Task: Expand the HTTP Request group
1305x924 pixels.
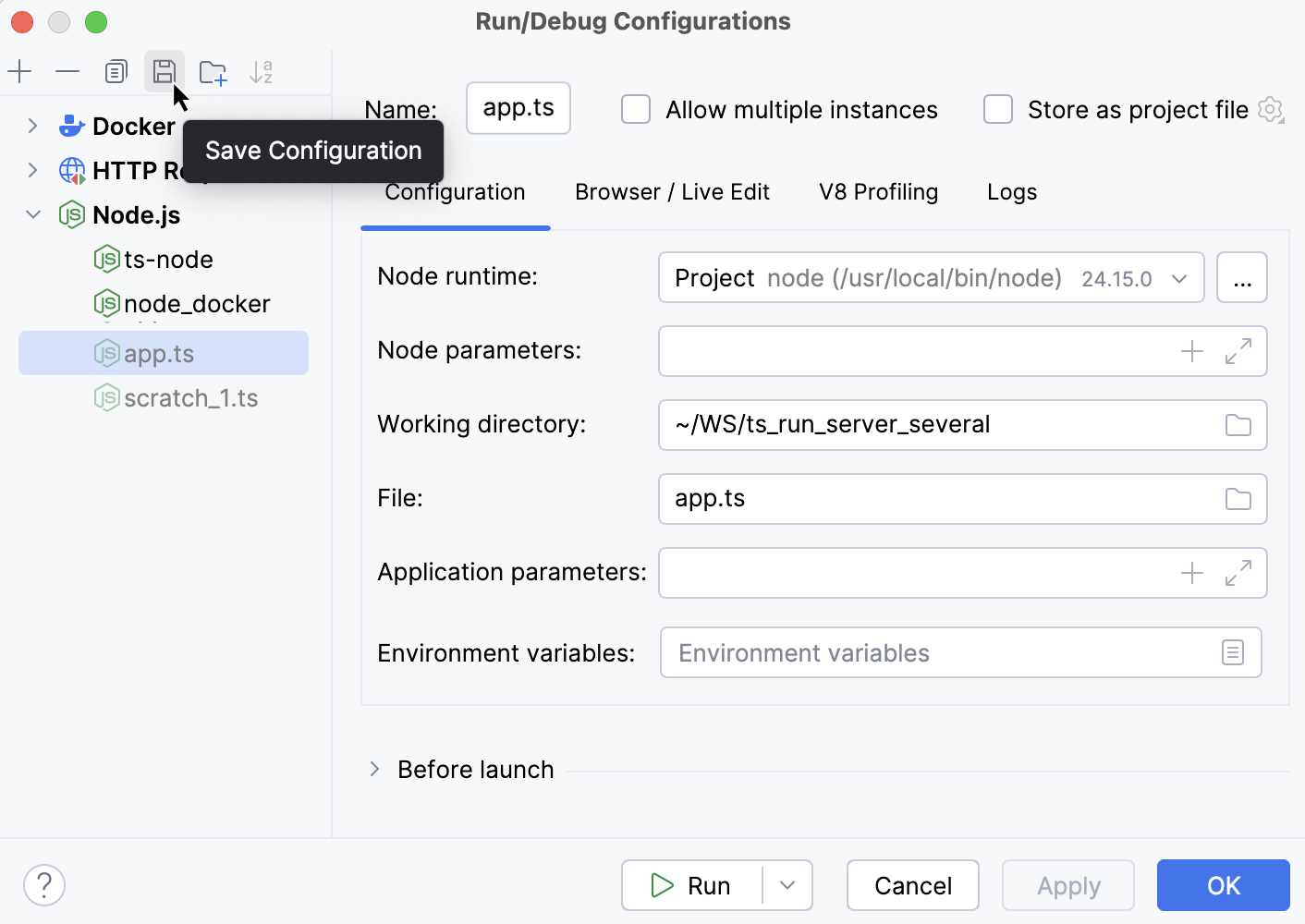Action: (33, 170)
